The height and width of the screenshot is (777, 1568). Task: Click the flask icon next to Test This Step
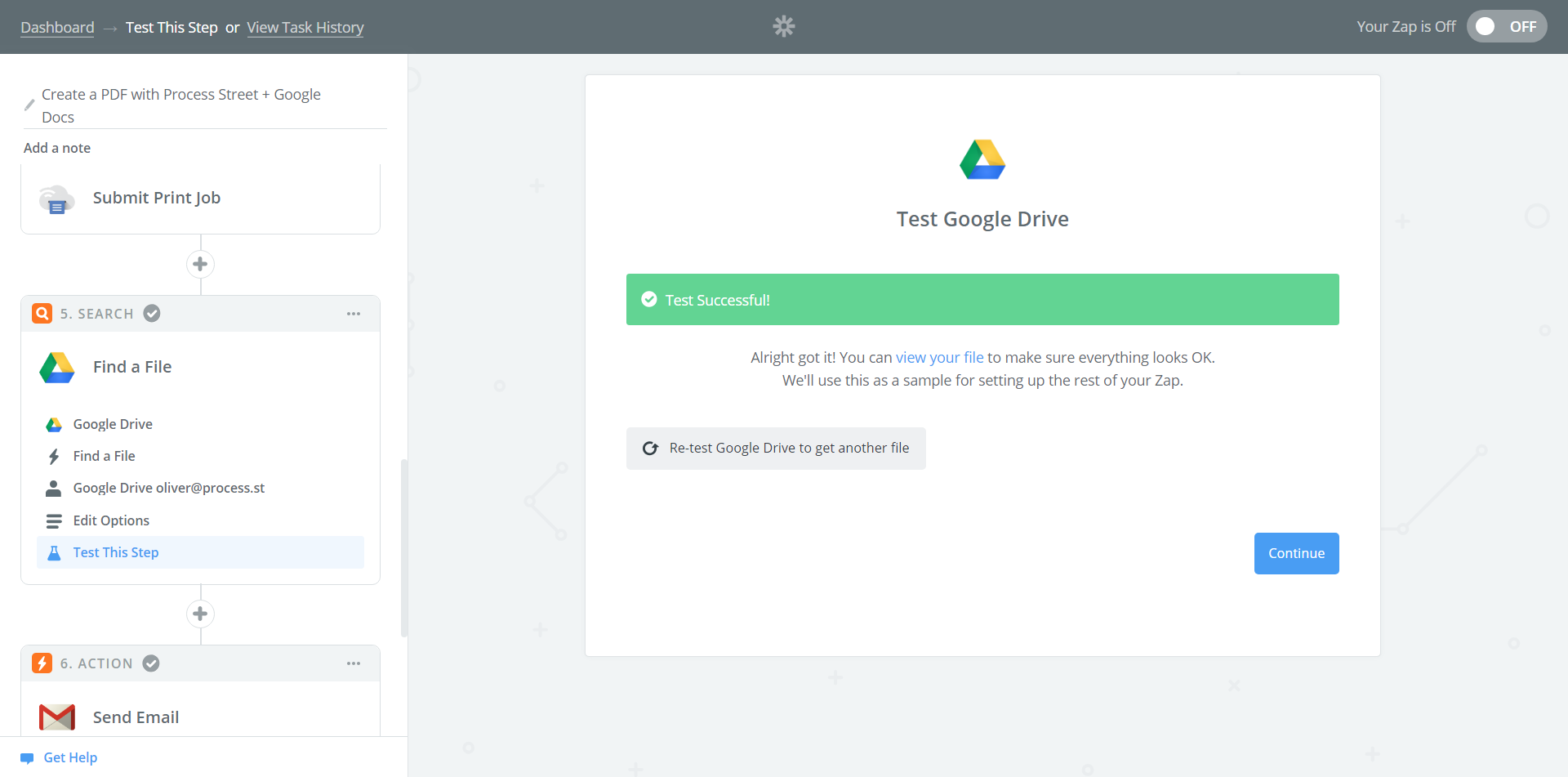[x=54, y=553]
